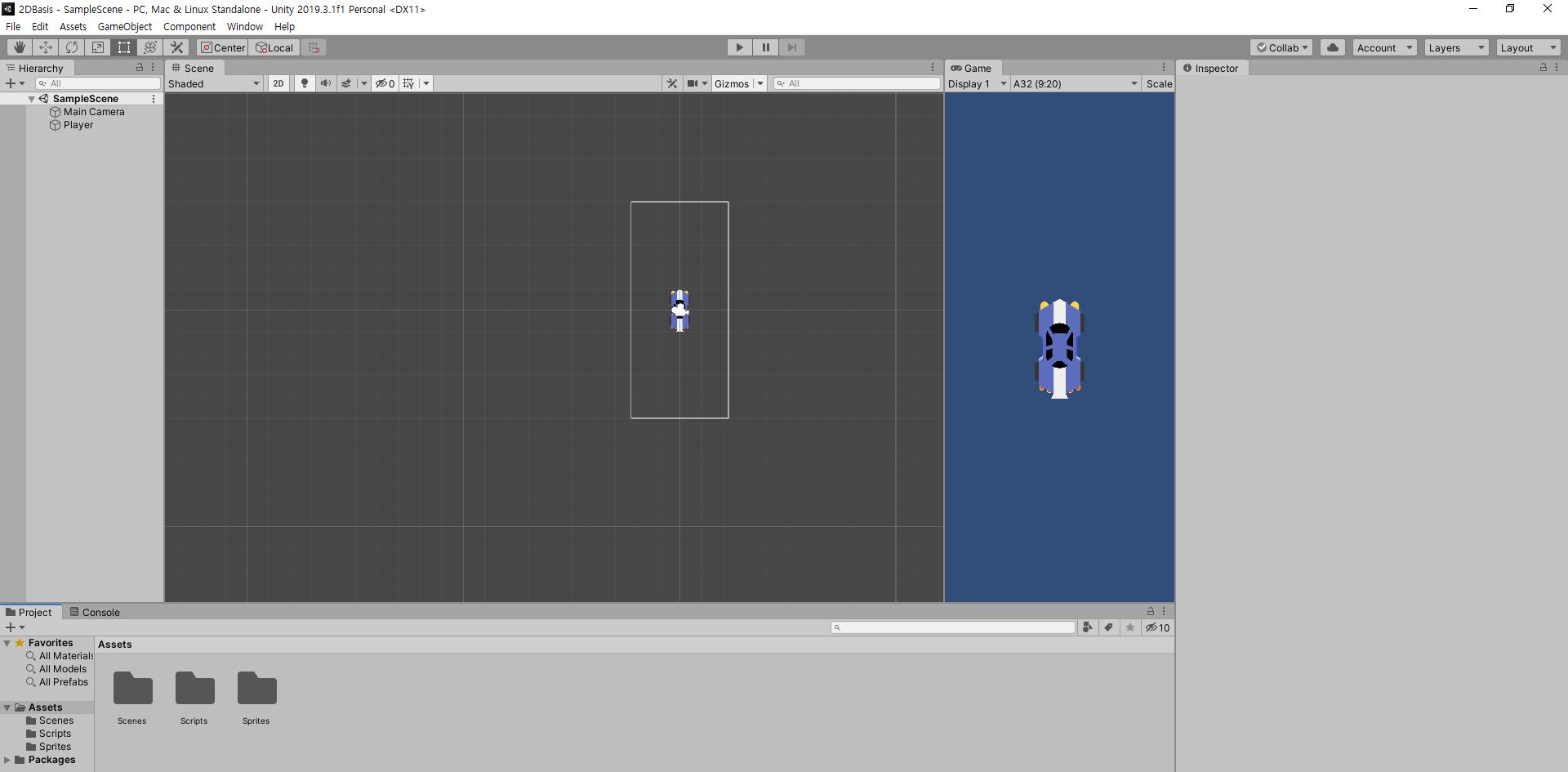Lock the Inspector panel
The image size is (1568, 772).
[x=1543, y=68]
